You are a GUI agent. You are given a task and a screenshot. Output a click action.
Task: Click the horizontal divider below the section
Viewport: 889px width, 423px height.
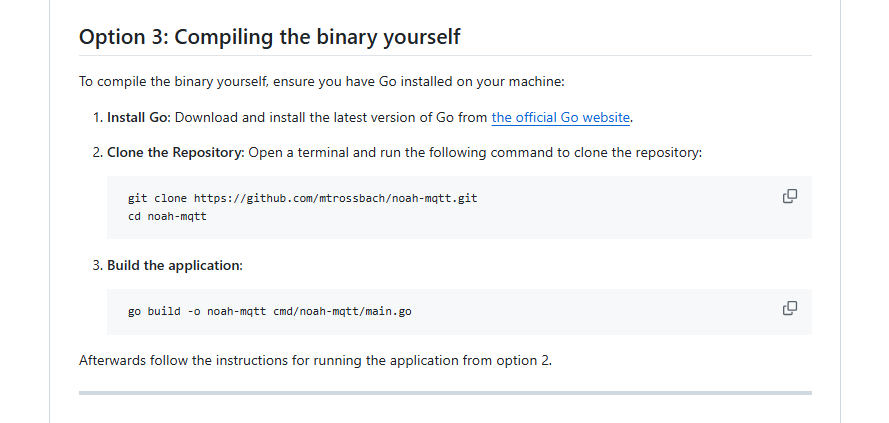click(x=445, y=393)
